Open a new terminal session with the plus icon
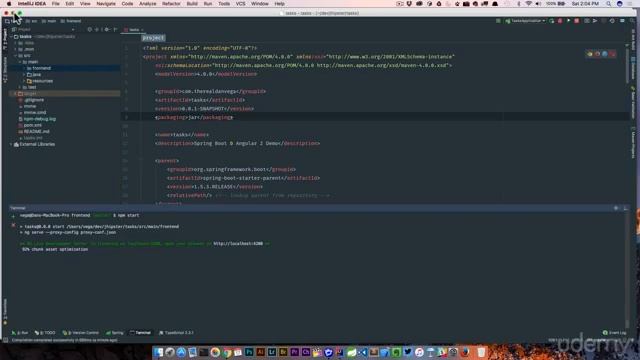 point(13,216)
